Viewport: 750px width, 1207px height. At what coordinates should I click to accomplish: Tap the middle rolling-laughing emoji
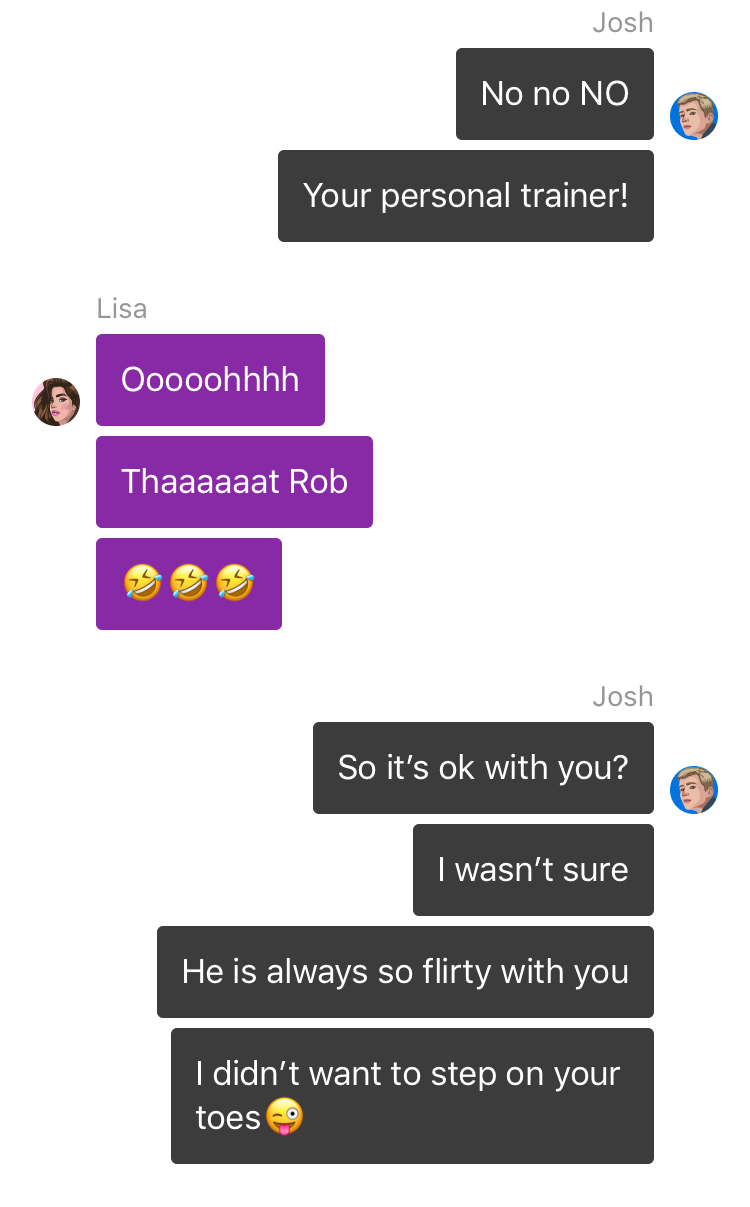(x=188, y=583)
